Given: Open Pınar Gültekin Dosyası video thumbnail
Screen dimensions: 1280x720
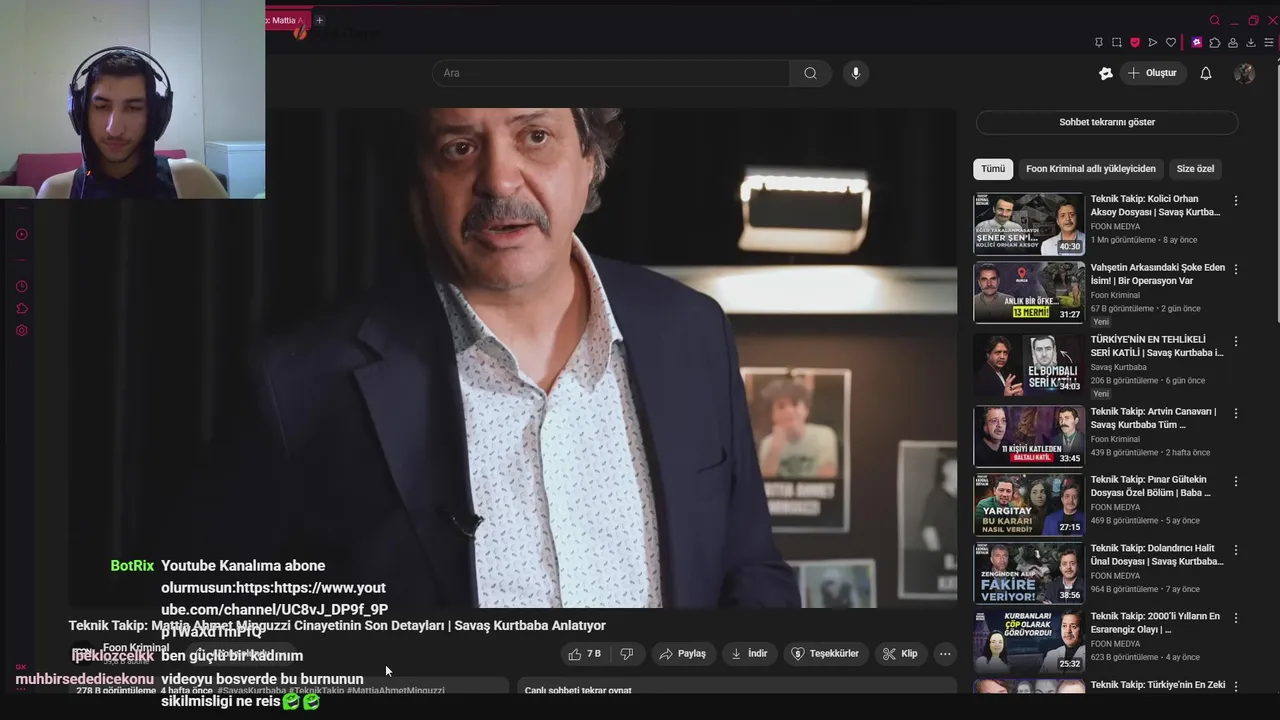Looking at the screenshot, I should [1028, 504].
